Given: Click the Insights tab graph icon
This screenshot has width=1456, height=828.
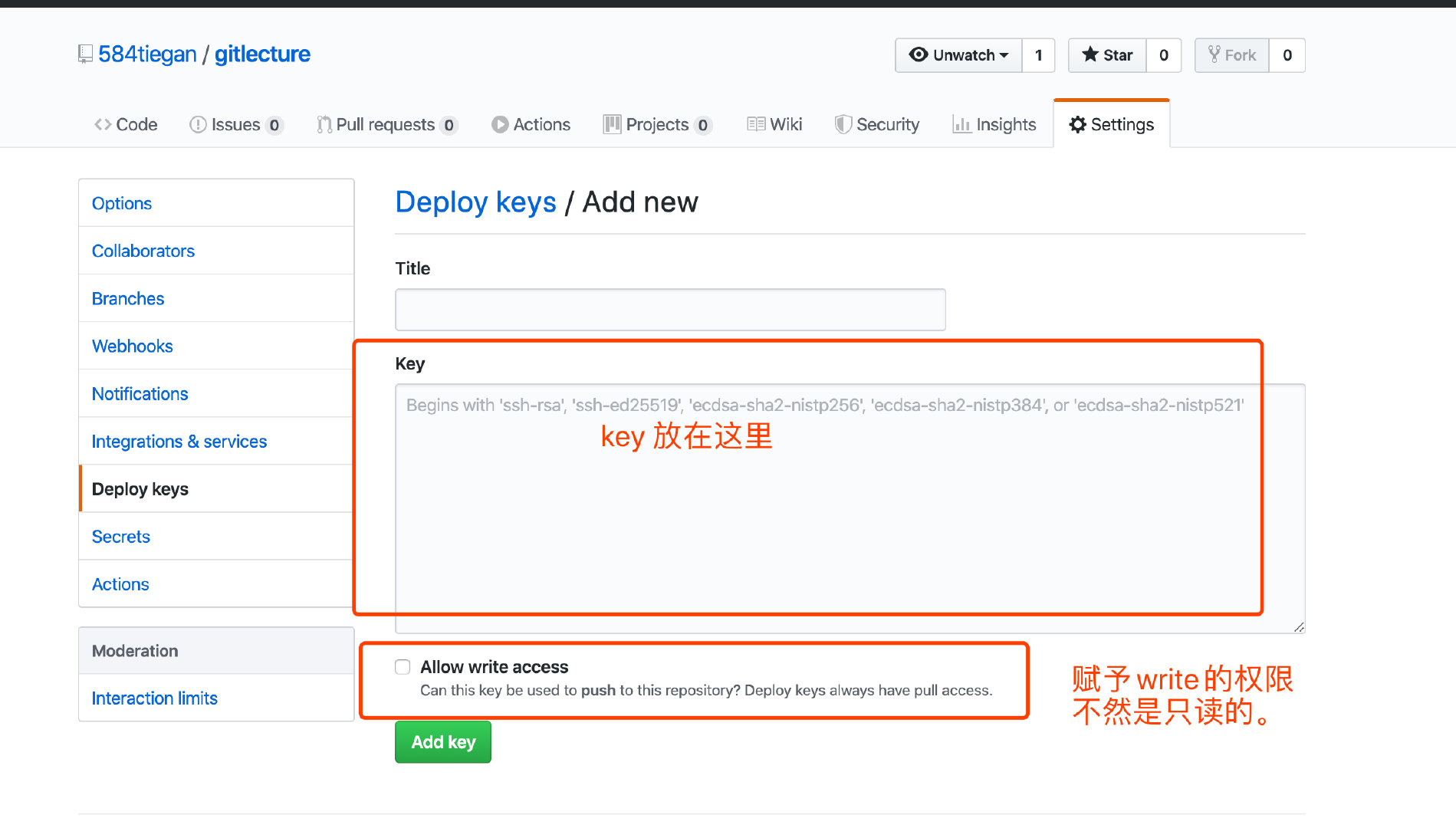Looking at the screenshot, I should click(x=961, y=124).
